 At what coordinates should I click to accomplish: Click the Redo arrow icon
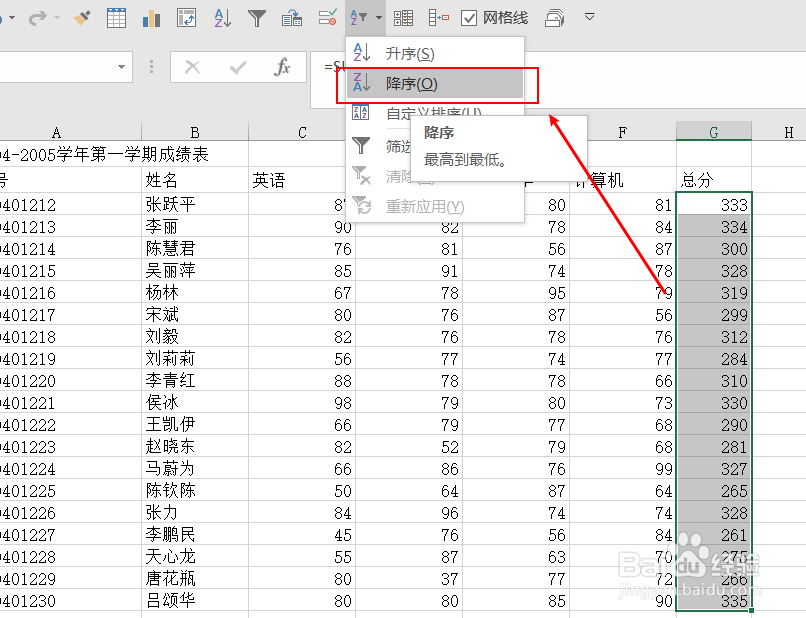[x=37, y=16]
